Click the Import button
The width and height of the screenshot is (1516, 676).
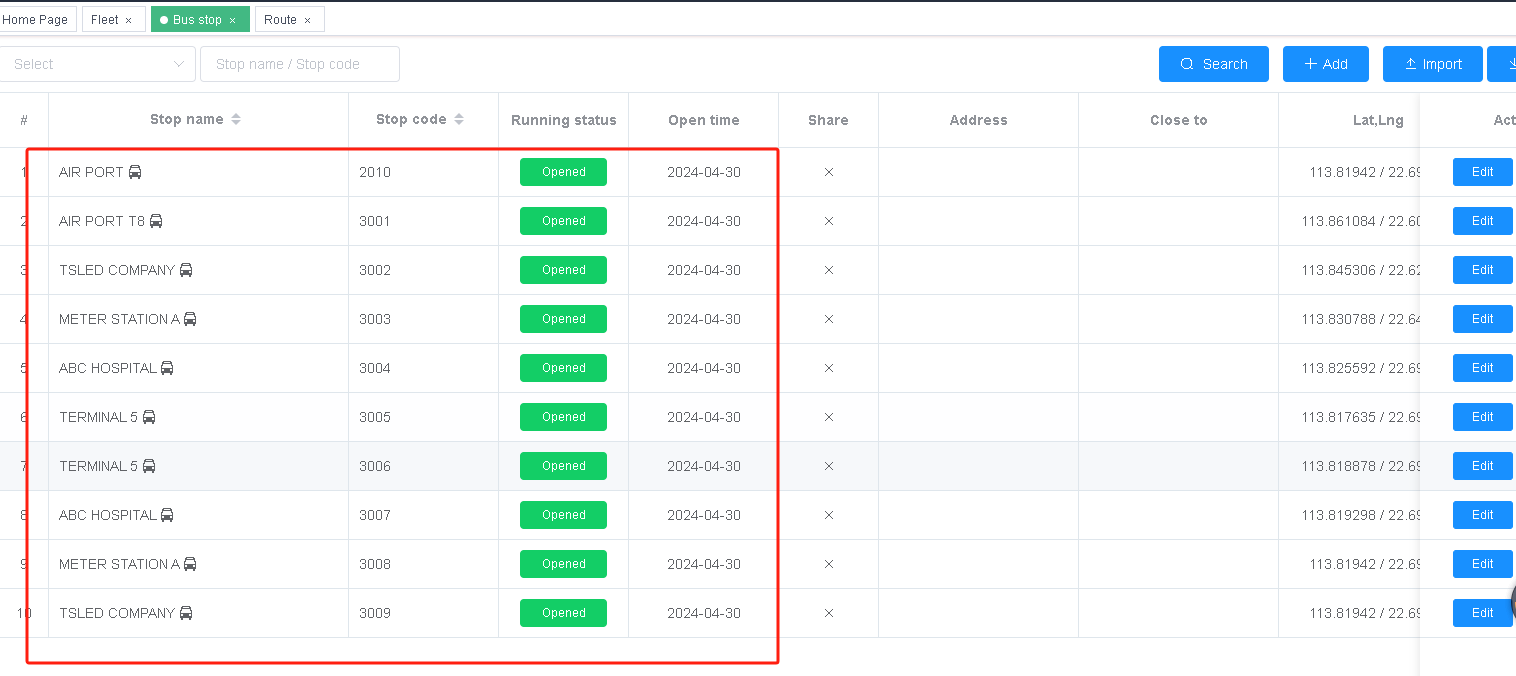[1432, 64]
